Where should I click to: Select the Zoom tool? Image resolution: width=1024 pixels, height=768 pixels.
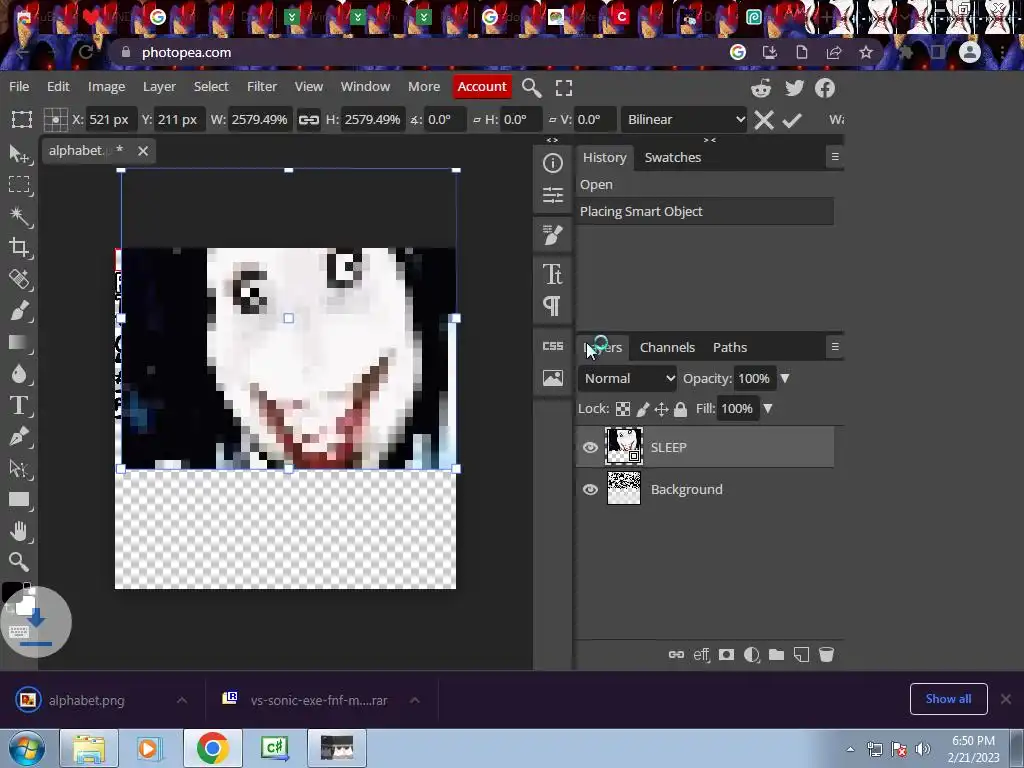pos(19,562)
